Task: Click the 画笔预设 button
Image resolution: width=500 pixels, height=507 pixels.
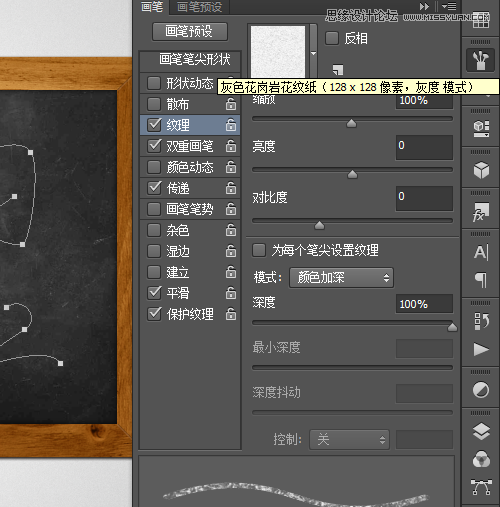Action: [190, 32]
